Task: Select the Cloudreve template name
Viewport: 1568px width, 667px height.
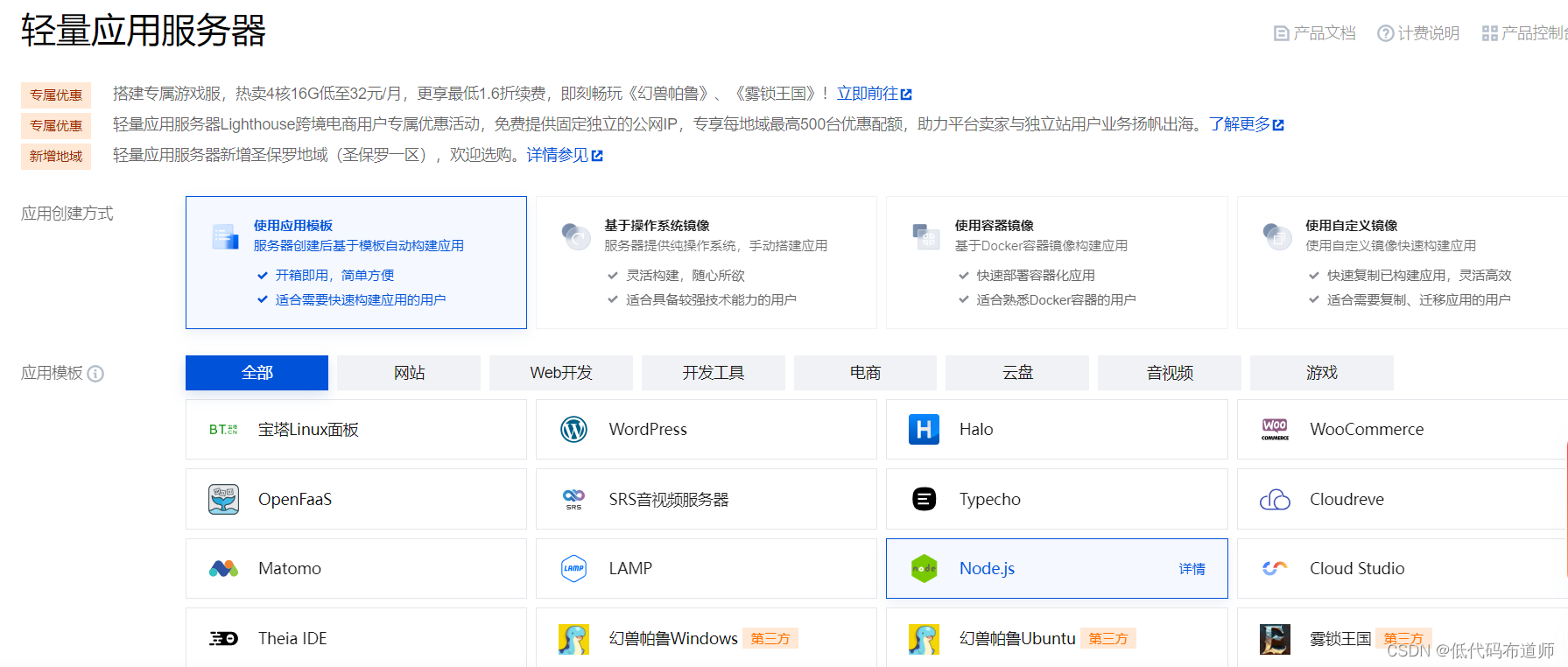Action: [1347, 499]
